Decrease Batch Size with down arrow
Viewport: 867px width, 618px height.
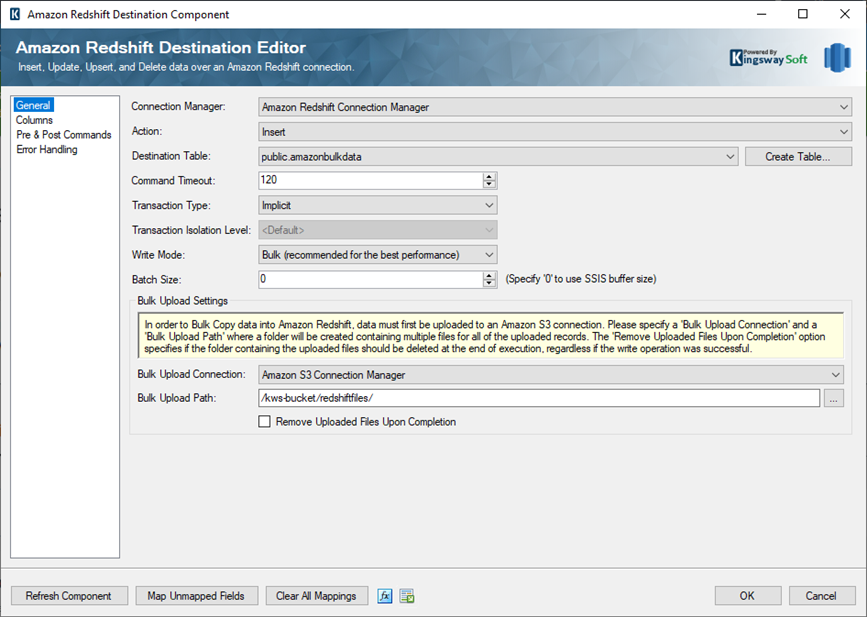[x=489, y=284]
